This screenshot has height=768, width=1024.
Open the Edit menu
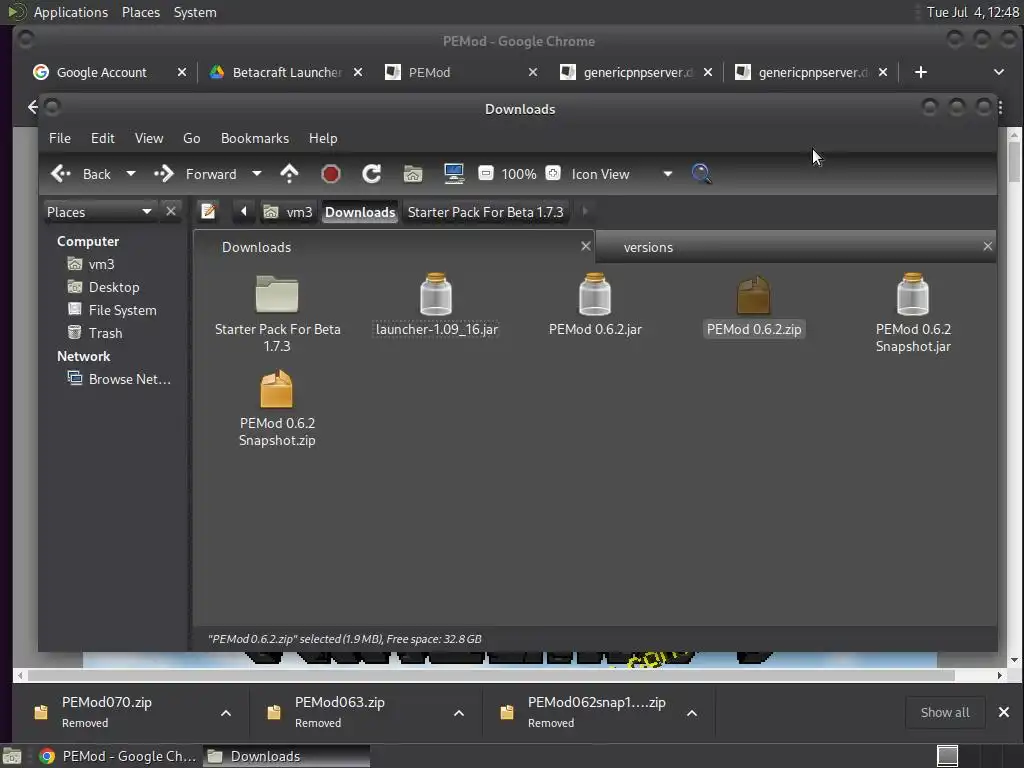[103, 138]
